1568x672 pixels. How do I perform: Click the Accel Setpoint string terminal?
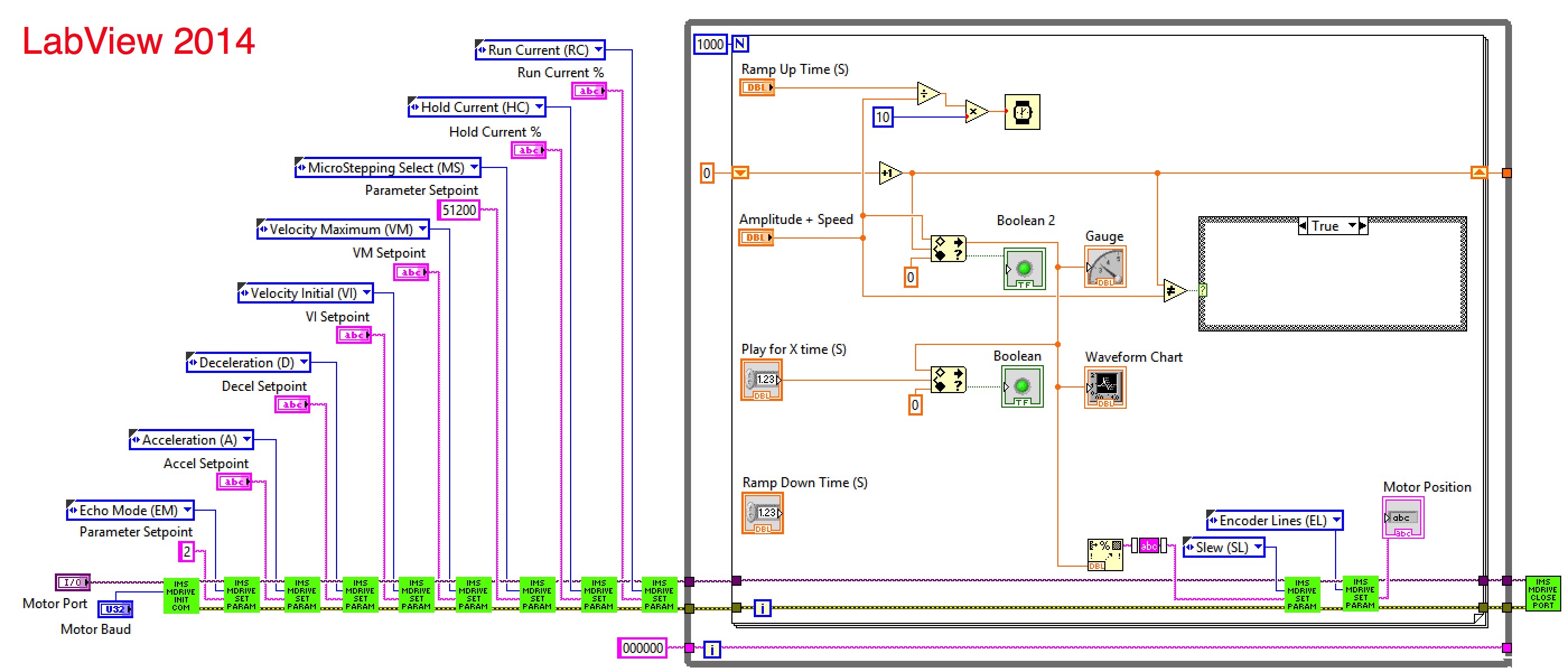click(234, 482)
